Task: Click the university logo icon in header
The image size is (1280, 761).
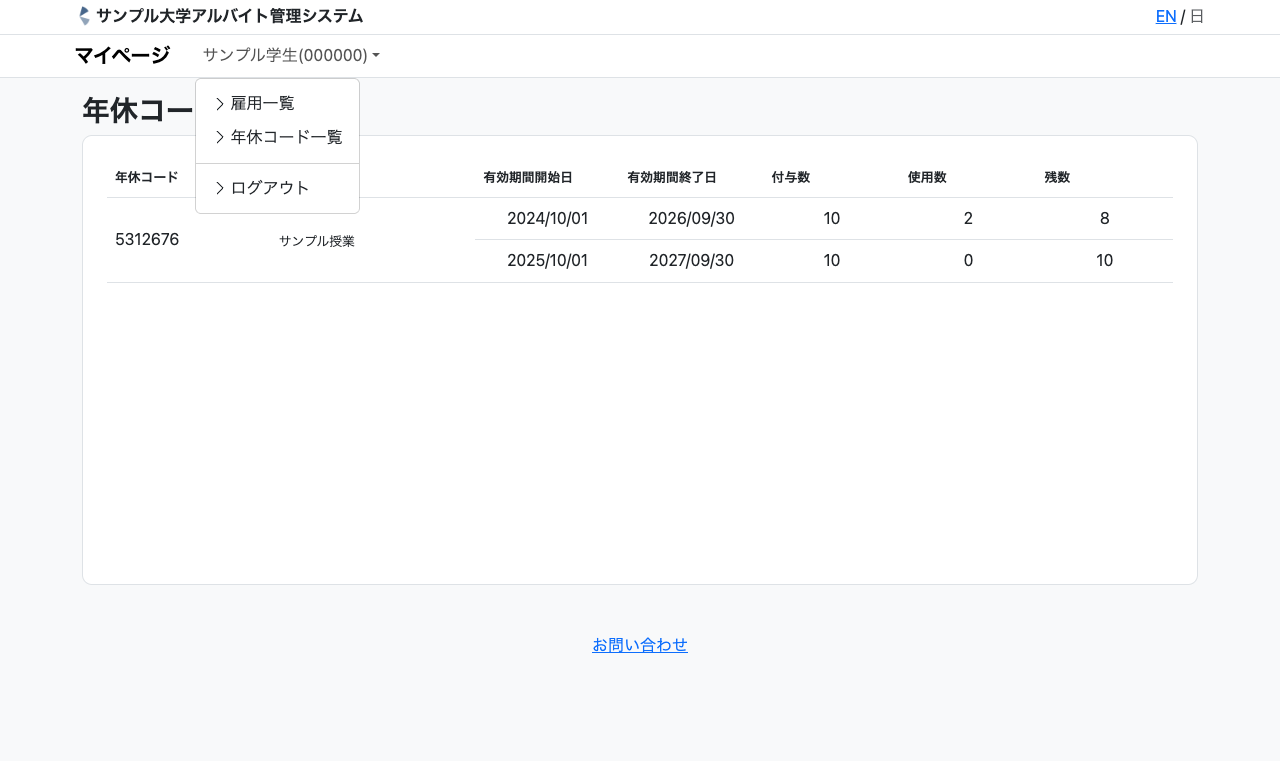Action: tap(84, 16)
